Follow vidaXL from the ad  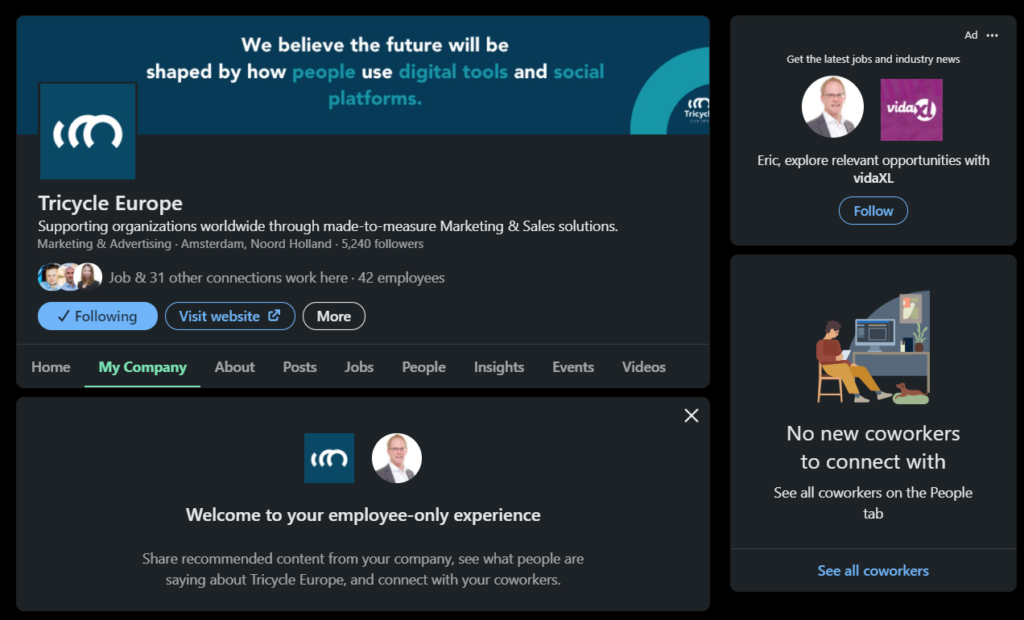coord(873,211)
